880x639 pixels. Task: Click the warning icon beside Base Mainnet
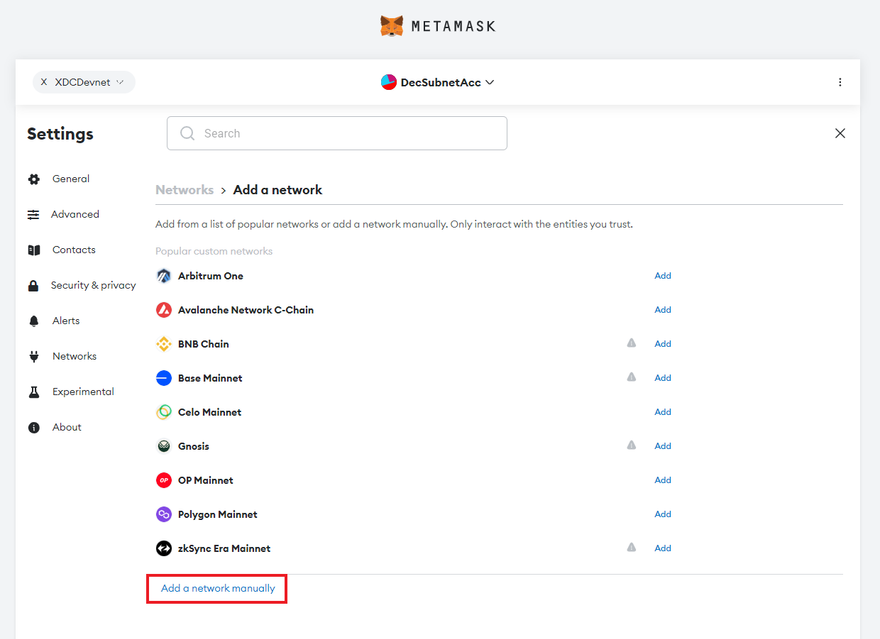[x=631, y=377]
